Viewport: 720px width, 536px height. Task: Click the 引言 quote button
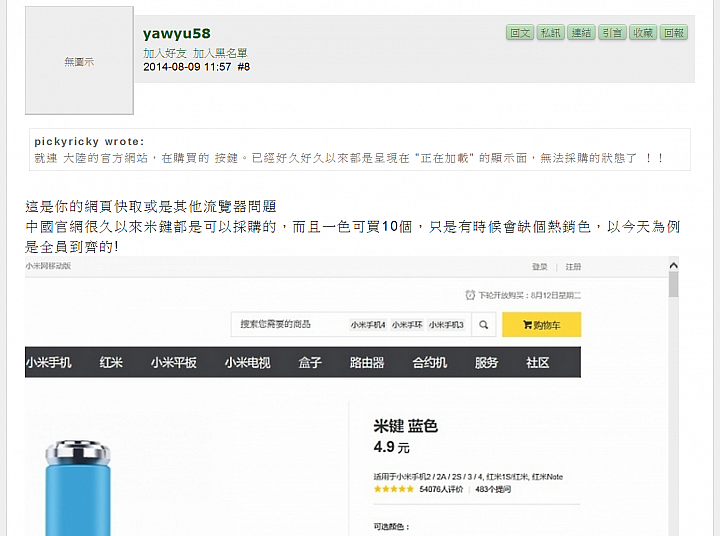click(612, 33)
